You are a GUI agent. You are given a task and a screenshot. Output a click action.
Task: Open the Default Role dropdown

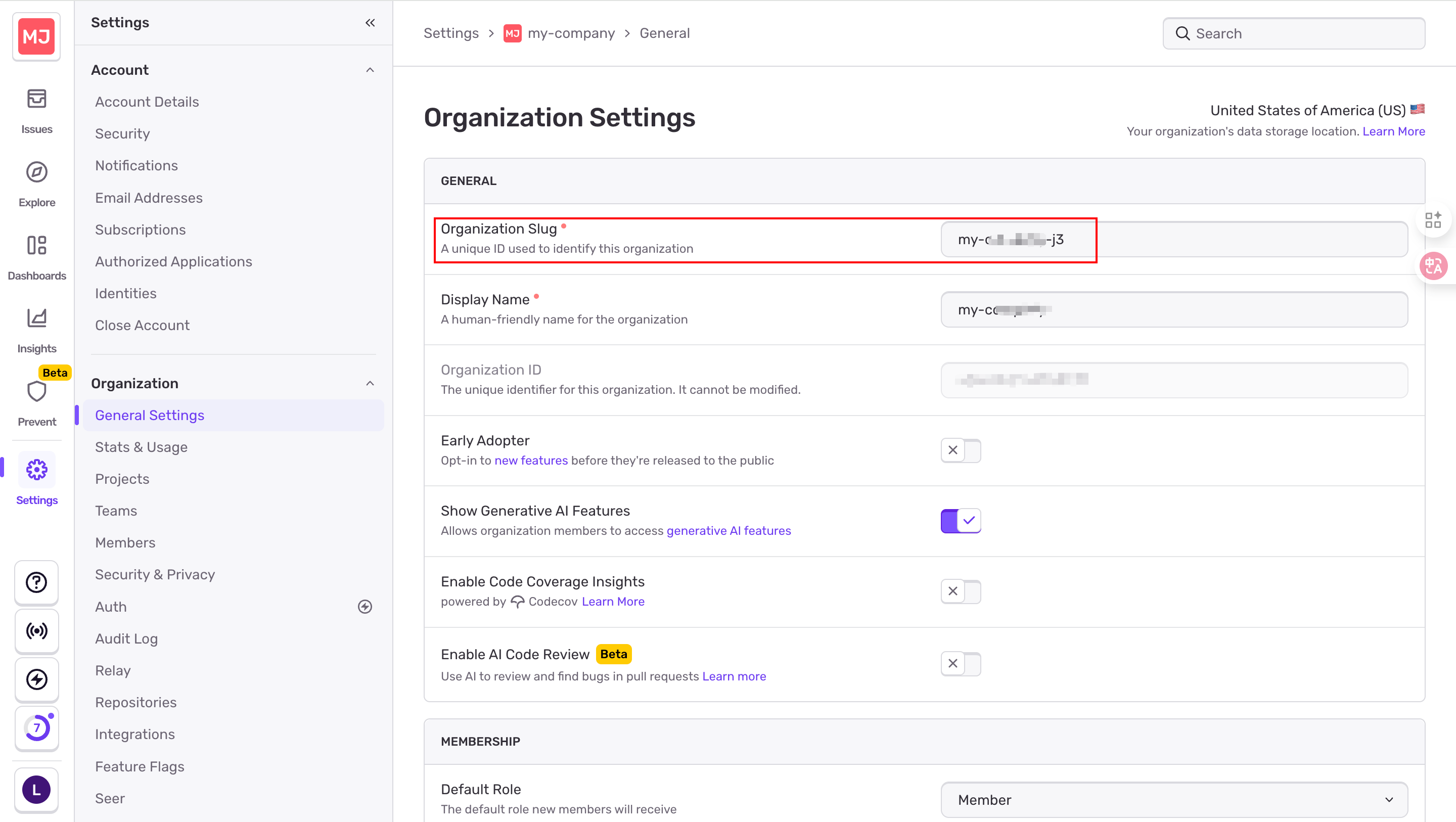click(1174, 799)
